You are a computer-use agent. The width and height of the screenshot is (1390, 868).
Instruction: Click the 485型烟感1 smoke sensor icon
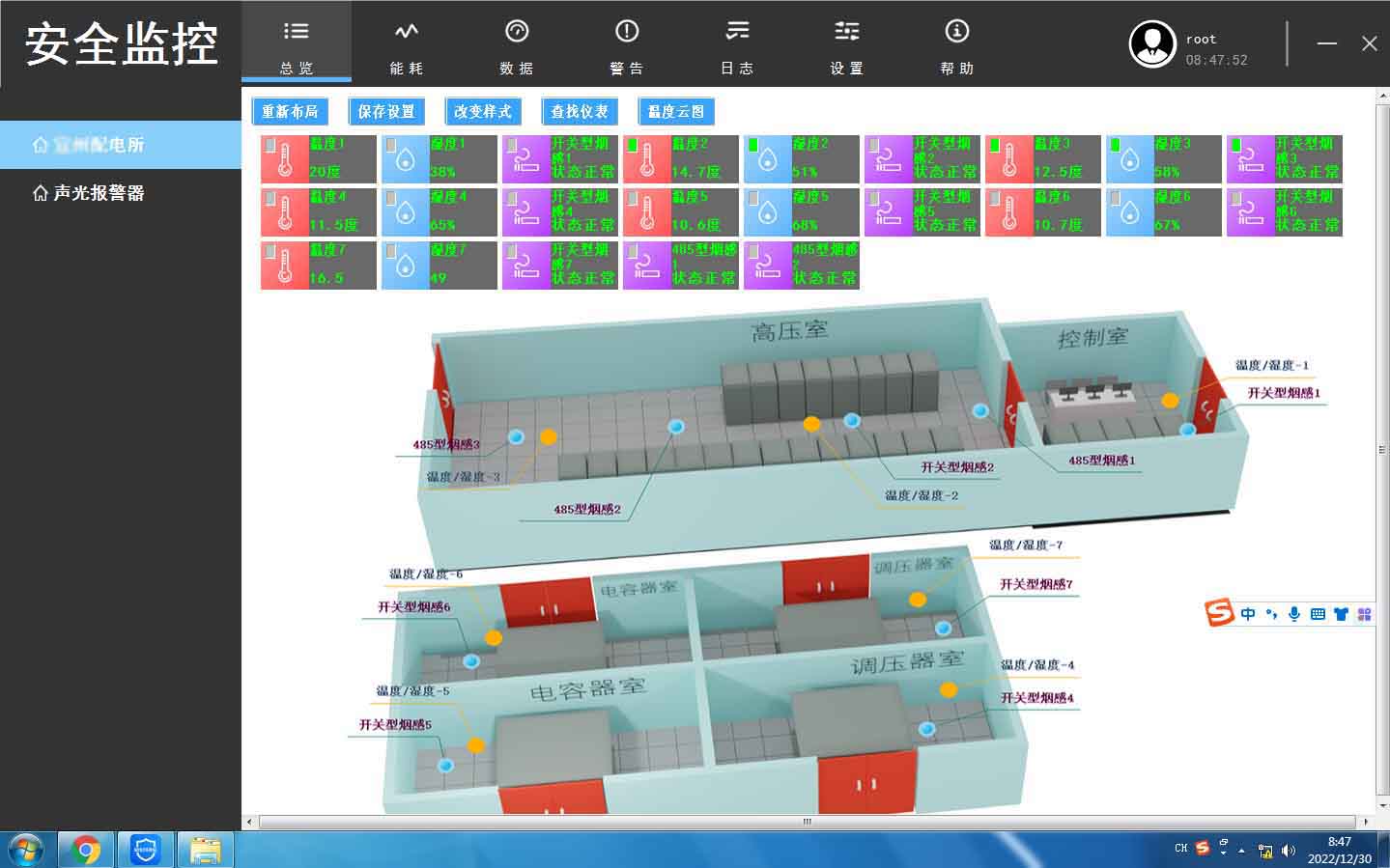pos(647,267)
